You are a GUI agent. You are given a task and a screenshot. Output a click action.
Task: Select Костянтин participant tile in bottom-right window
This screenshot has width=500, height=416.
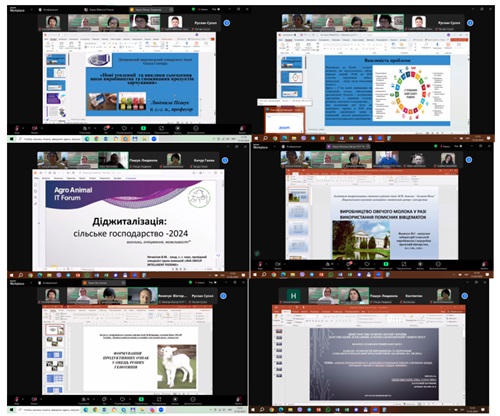(414, 296)
